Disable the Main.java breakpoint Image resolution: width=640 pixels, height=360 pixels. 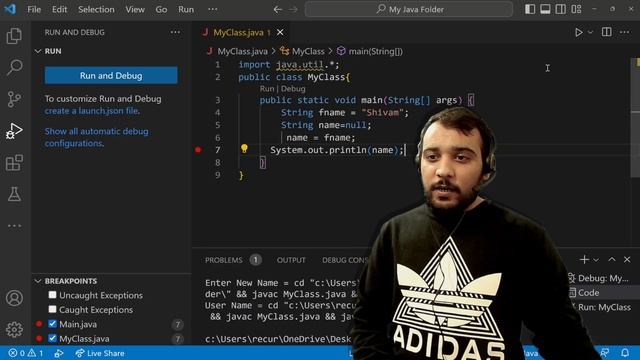click(x=52, y=324)
